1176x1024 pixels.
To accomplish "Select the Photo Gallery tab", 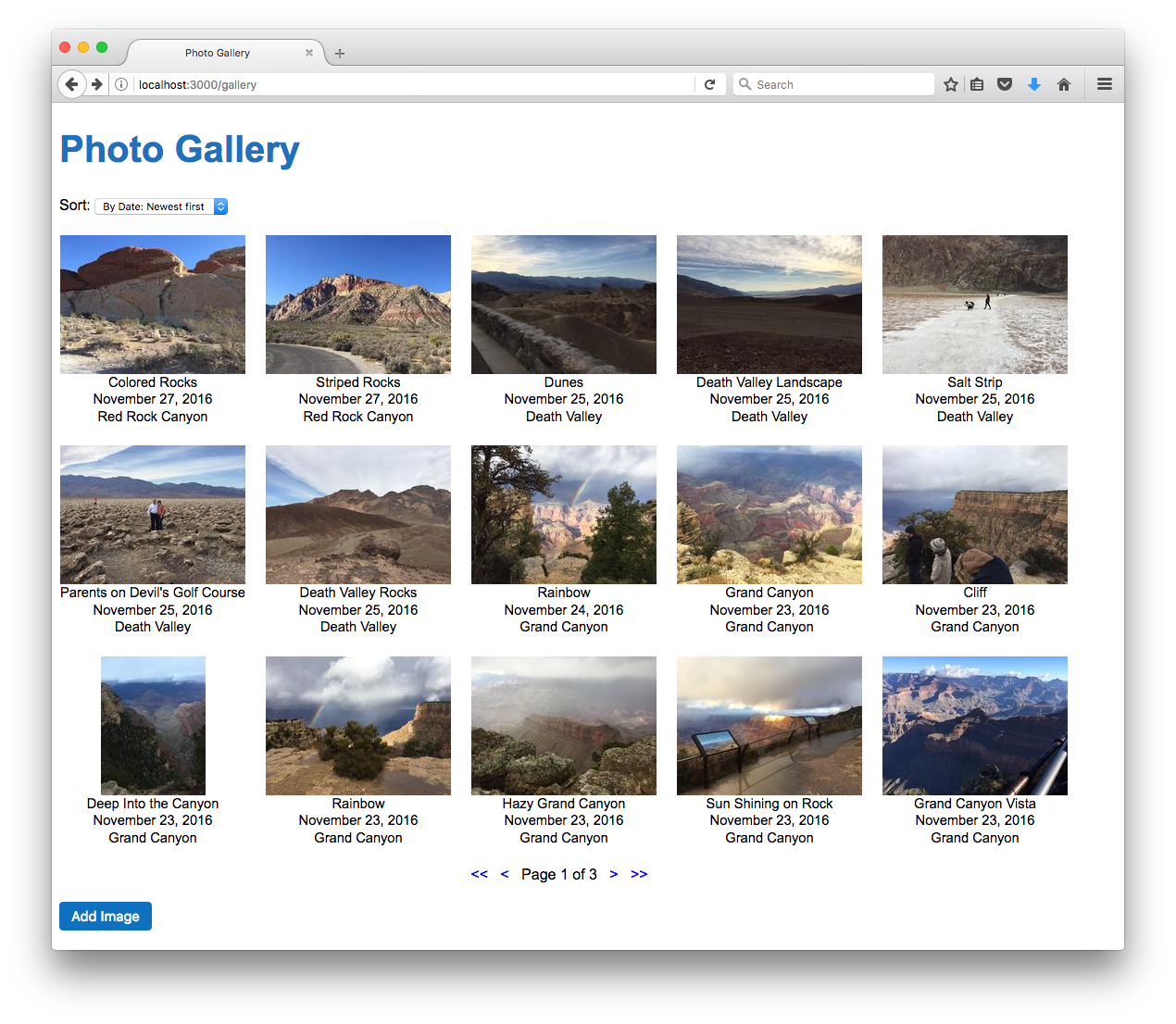I will click(x=225, y=53).
